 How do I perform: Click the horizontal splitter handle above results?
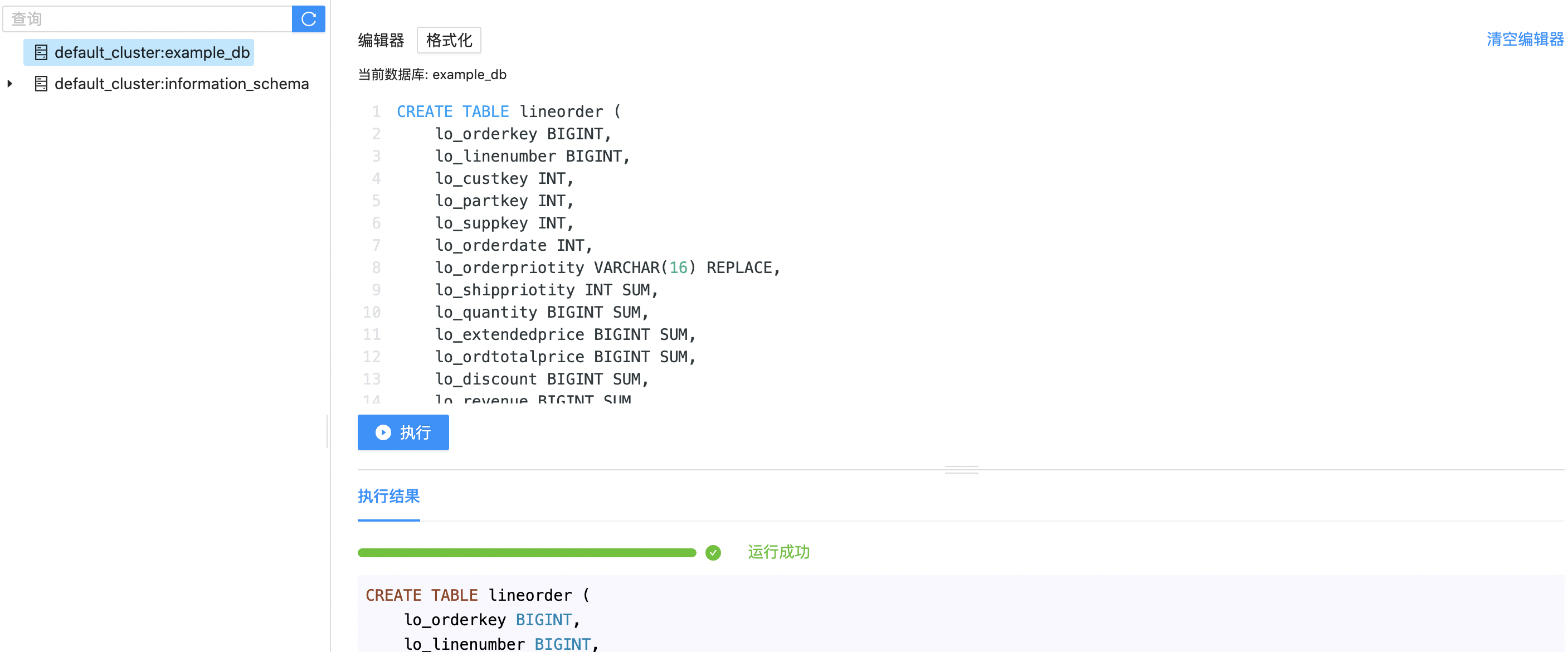[961, 469]
